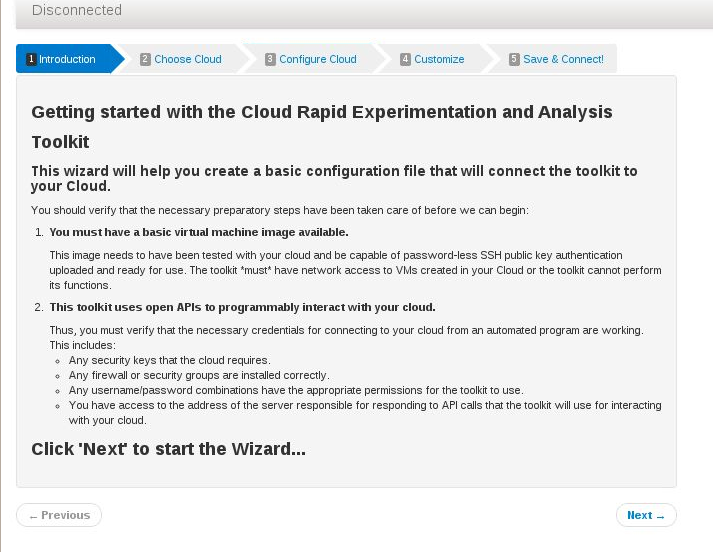The image size is (713, 552).
Task: Click the 'Any security keys' bullet item
Action: [x=170, y=360]
